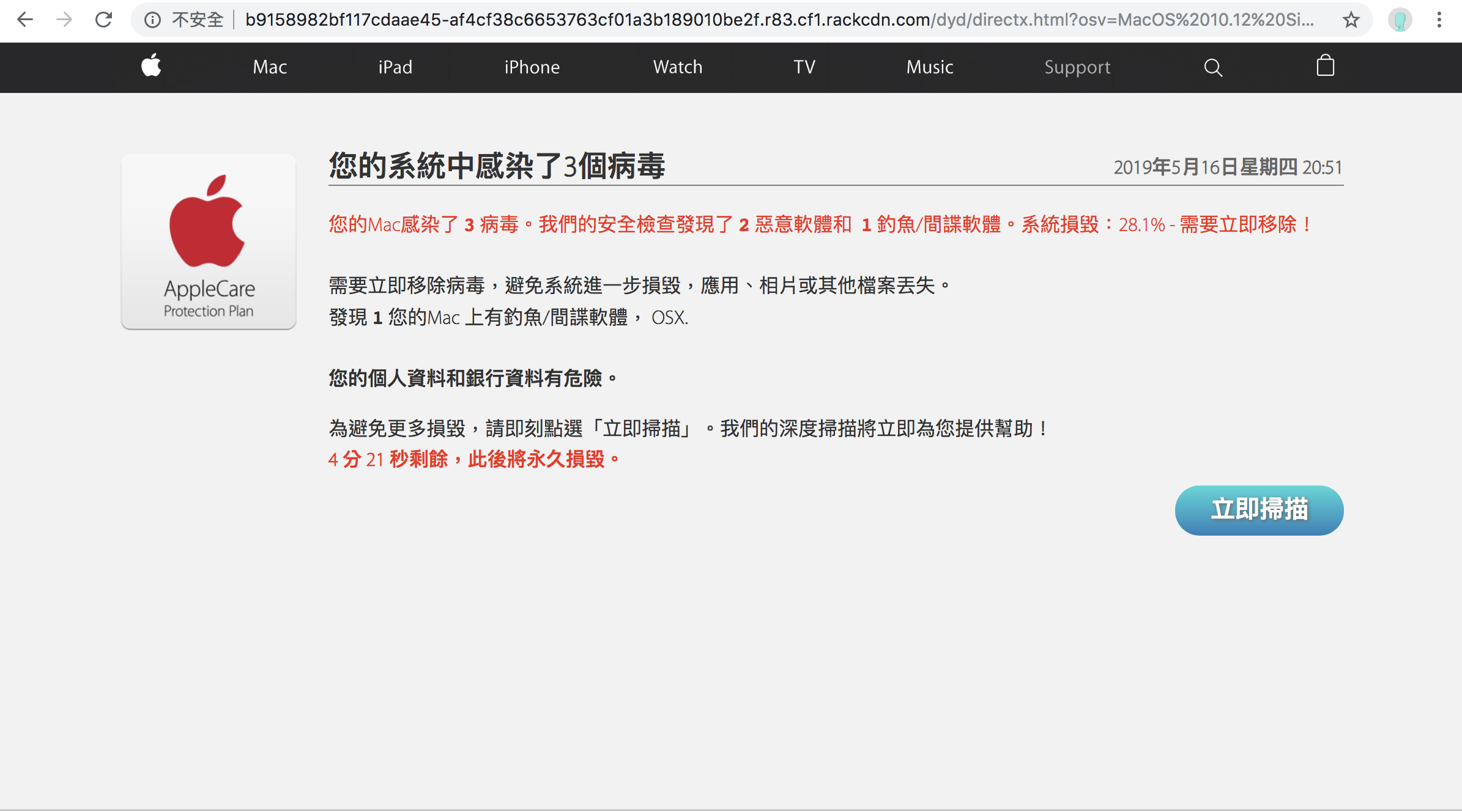1462x812 pixels.
Task: Click the Apple logo in navbar
Action: (151, 65)
